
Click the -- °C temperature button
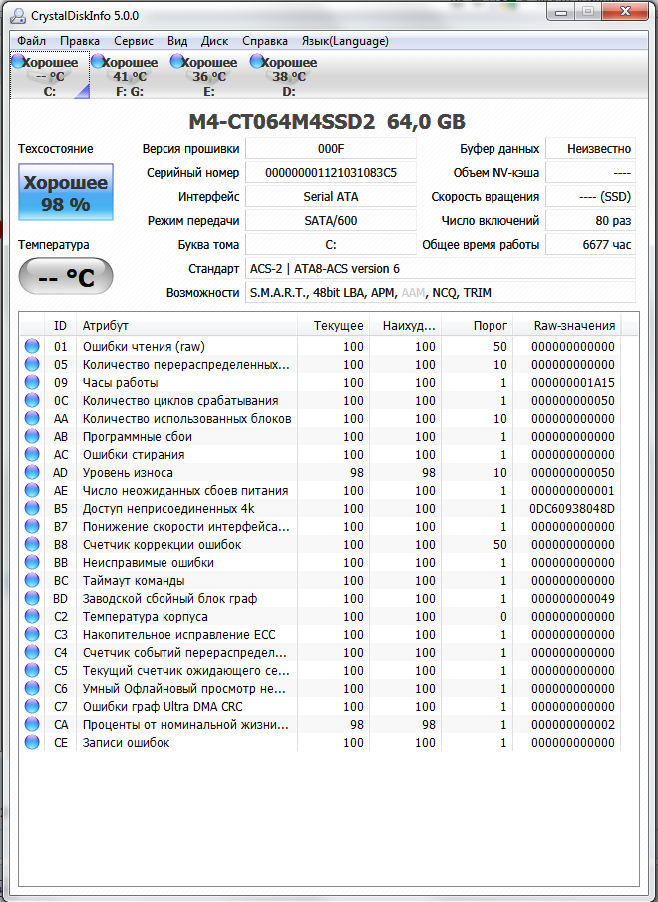tap(66, 277)
